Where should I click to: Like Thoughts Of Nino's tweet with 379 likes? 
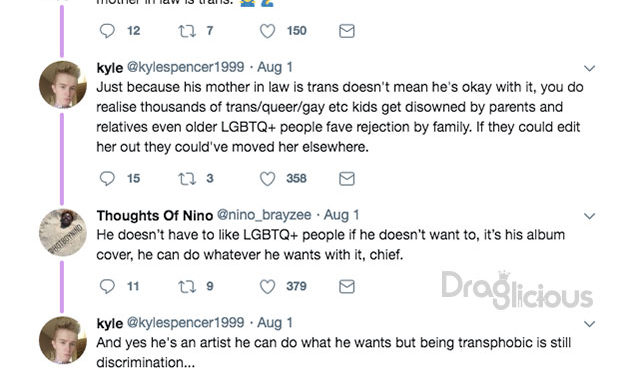click(x=267, y=286)
